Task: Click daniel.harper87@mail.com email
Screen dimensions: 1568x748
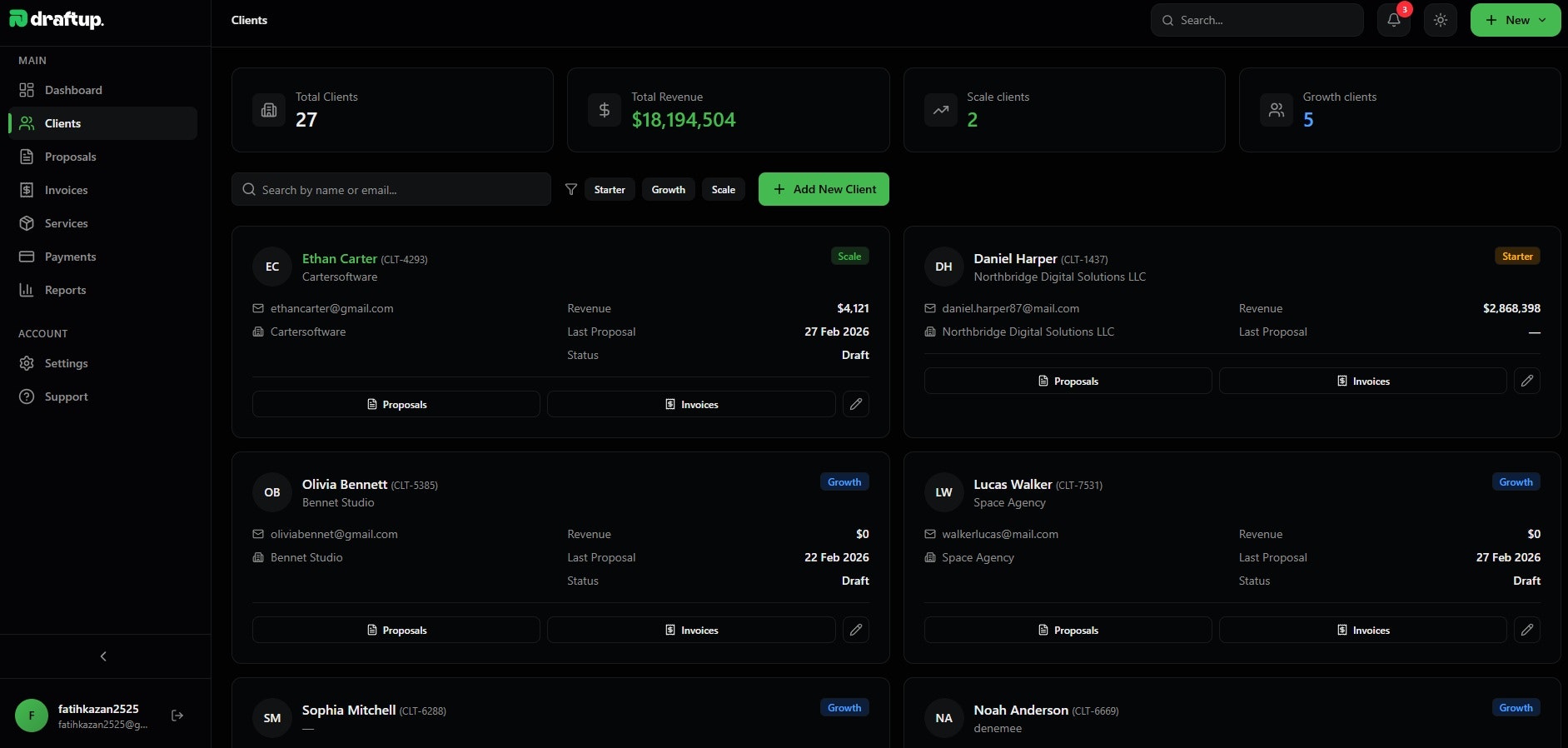Action: 1011,308
